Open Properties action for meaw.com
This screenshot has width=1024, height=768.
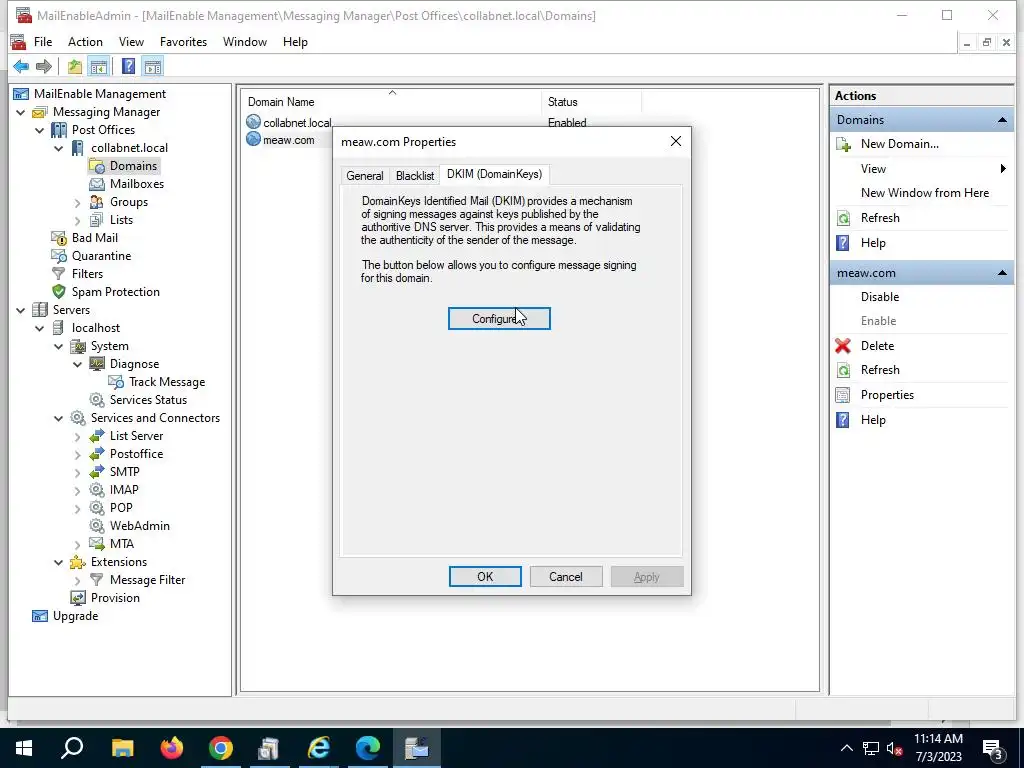(887, 394)
